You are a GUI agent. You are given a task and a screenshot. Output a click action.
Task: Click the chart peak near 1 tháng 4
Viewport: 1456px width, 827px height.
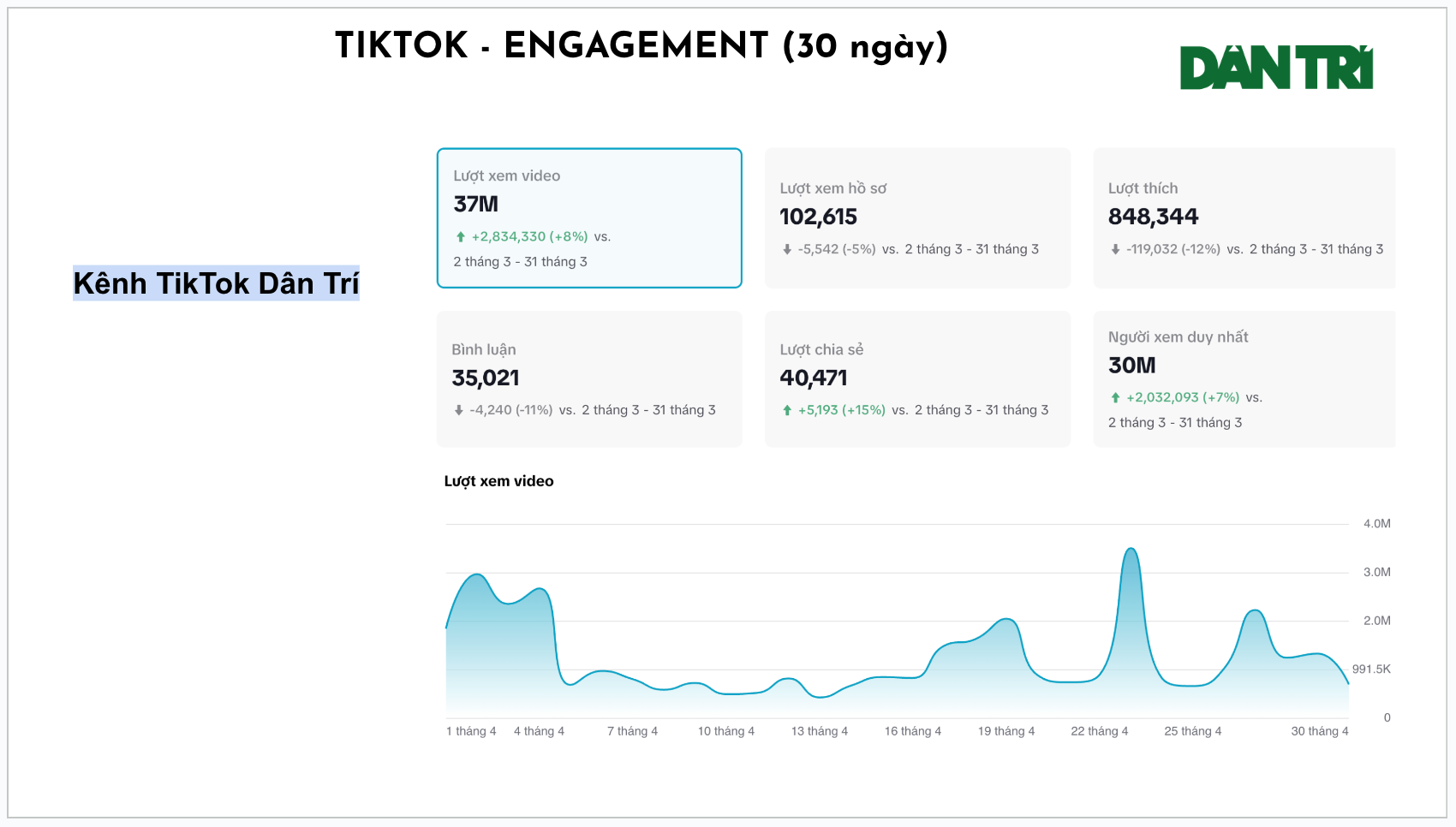[476, 574]
